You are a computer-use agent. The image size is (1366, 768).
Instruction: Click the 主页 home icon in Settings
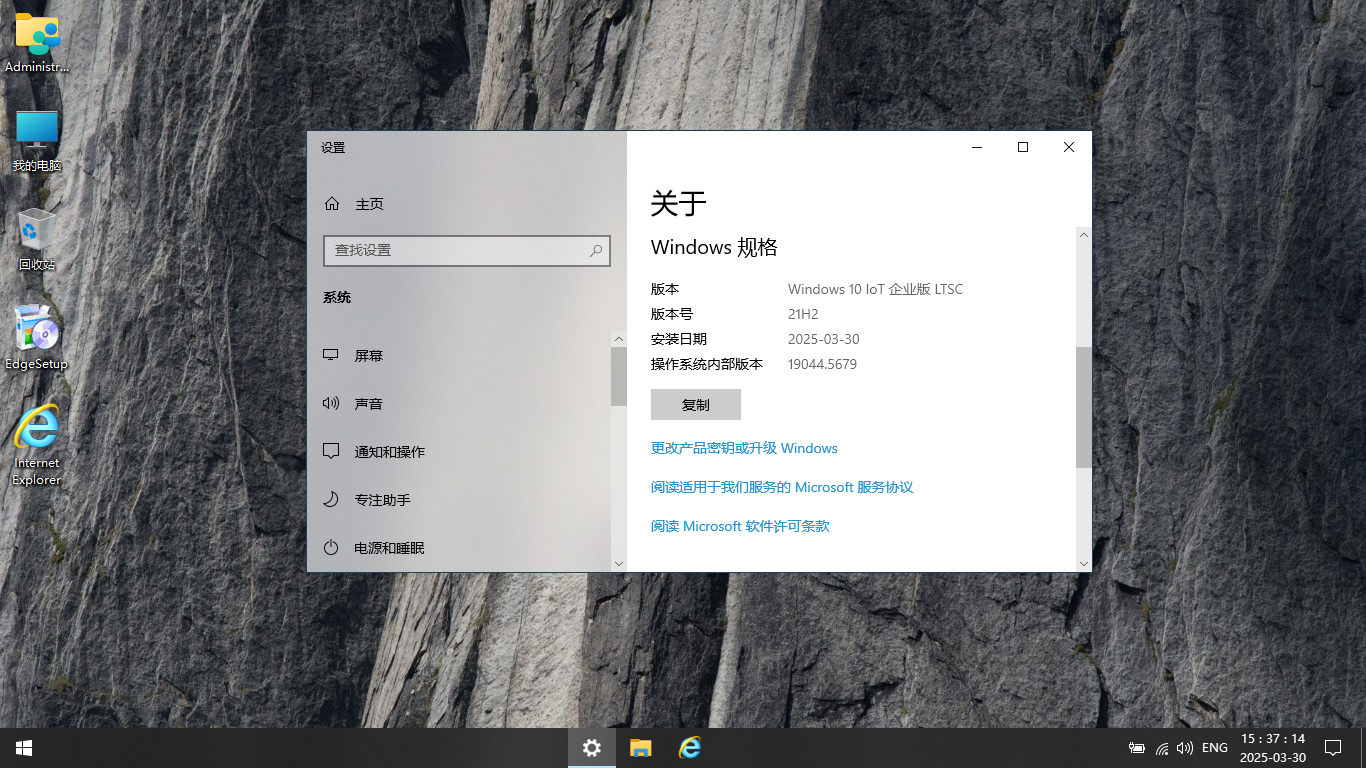click(x=332, y=204)
